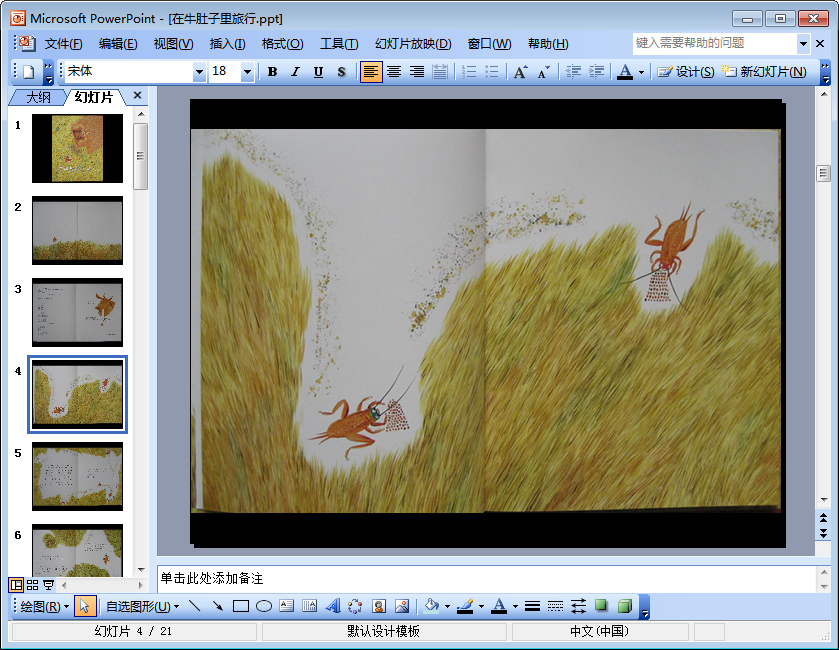Toggle underline formatting

[x=318, y=72]
